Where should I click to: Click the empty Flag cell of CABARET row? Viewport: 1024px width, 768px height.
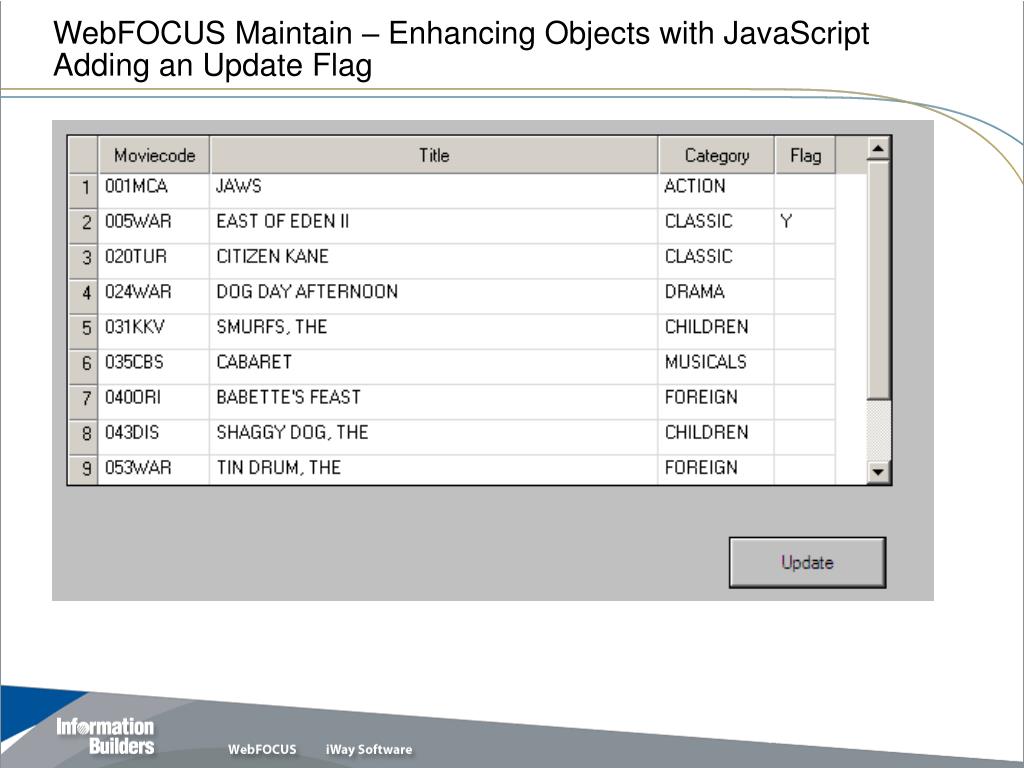pos(805,368)
